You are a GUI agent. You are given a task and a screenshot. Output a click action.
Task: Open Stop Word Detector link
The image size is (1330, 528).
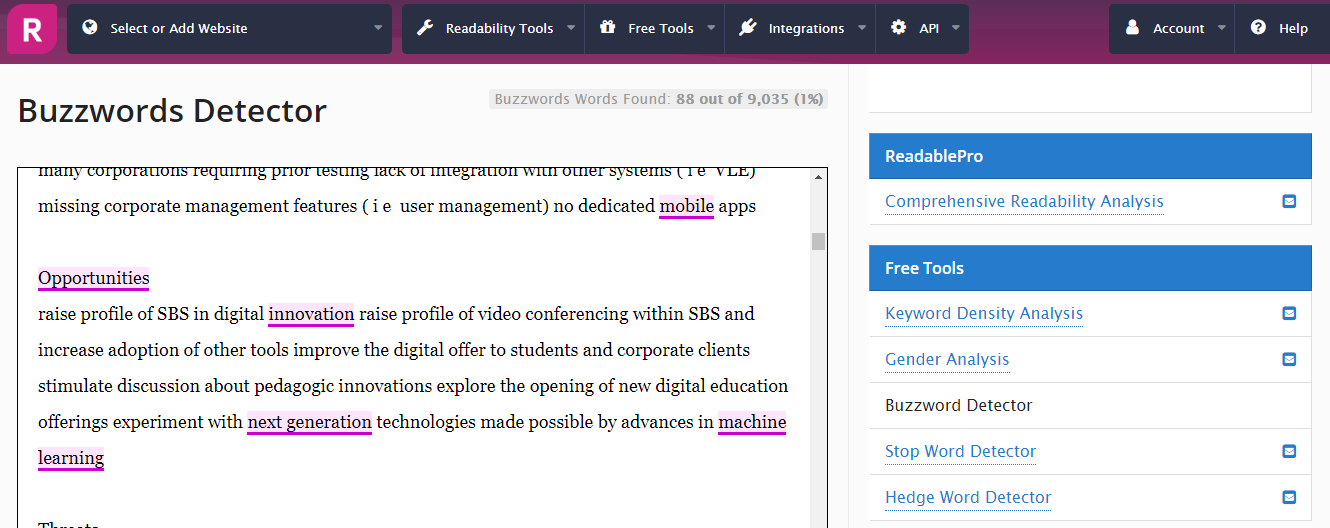click(960, 452)
